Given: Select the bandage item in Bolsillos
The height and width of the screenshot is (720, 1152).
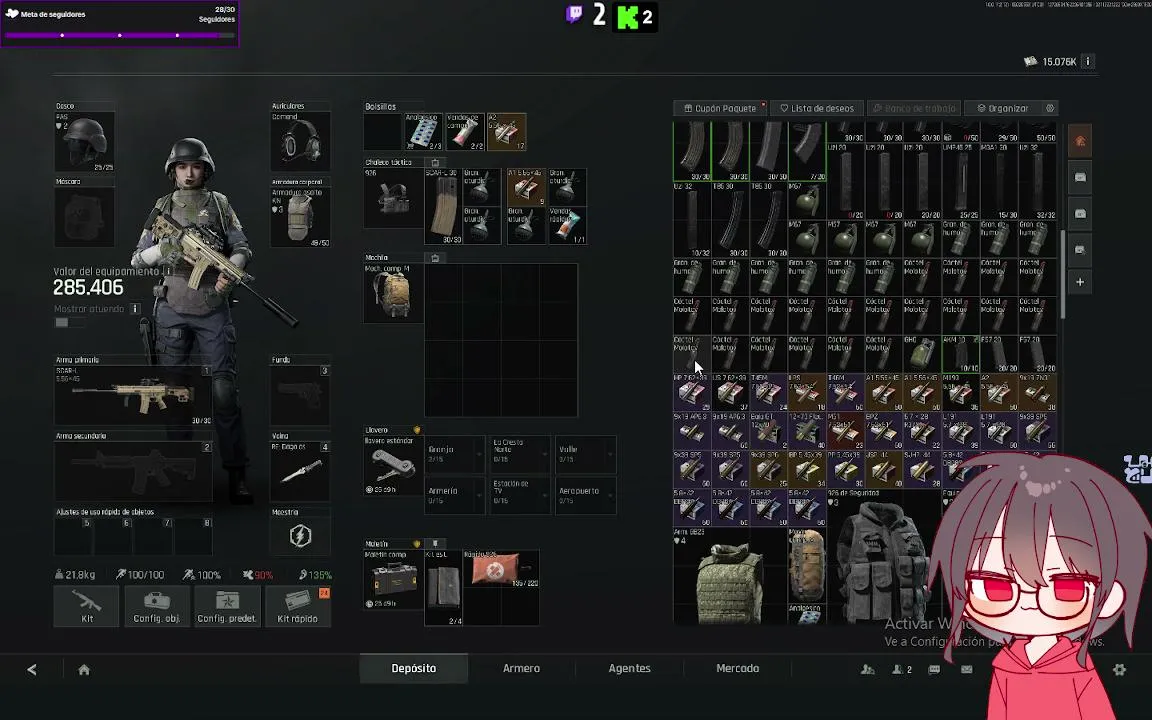Looking at the screenshot, I should click(x=465, y=132).
